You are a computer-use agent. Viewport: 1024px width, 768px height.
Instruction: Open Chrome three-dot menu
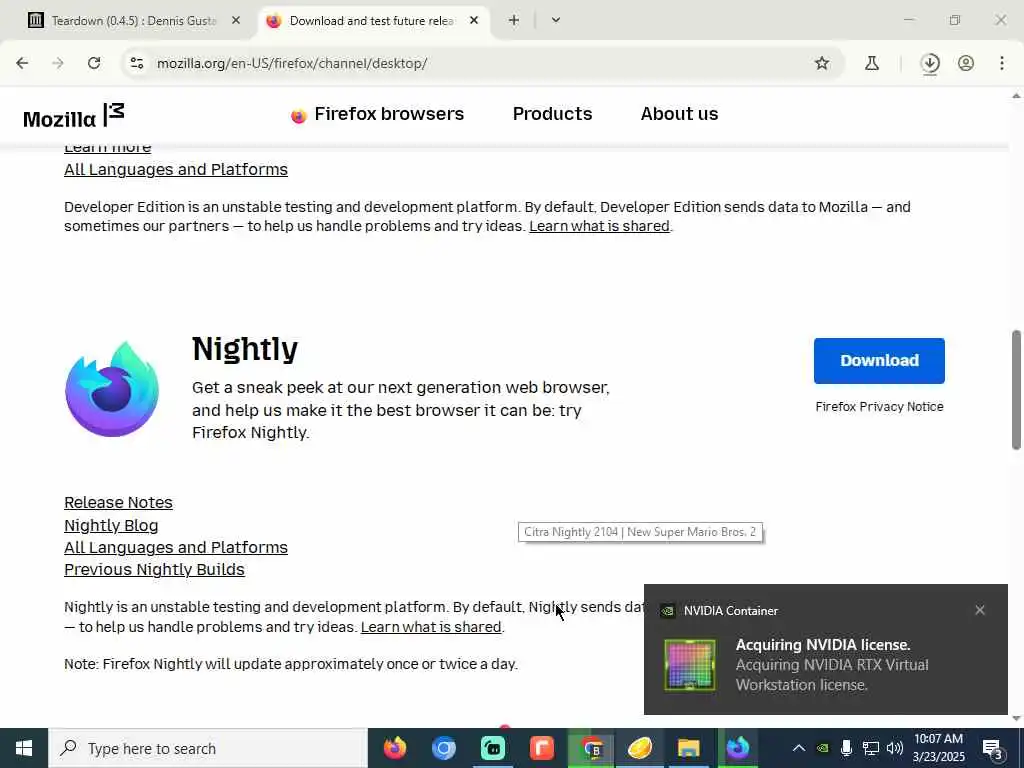[x=1002, y=63]
